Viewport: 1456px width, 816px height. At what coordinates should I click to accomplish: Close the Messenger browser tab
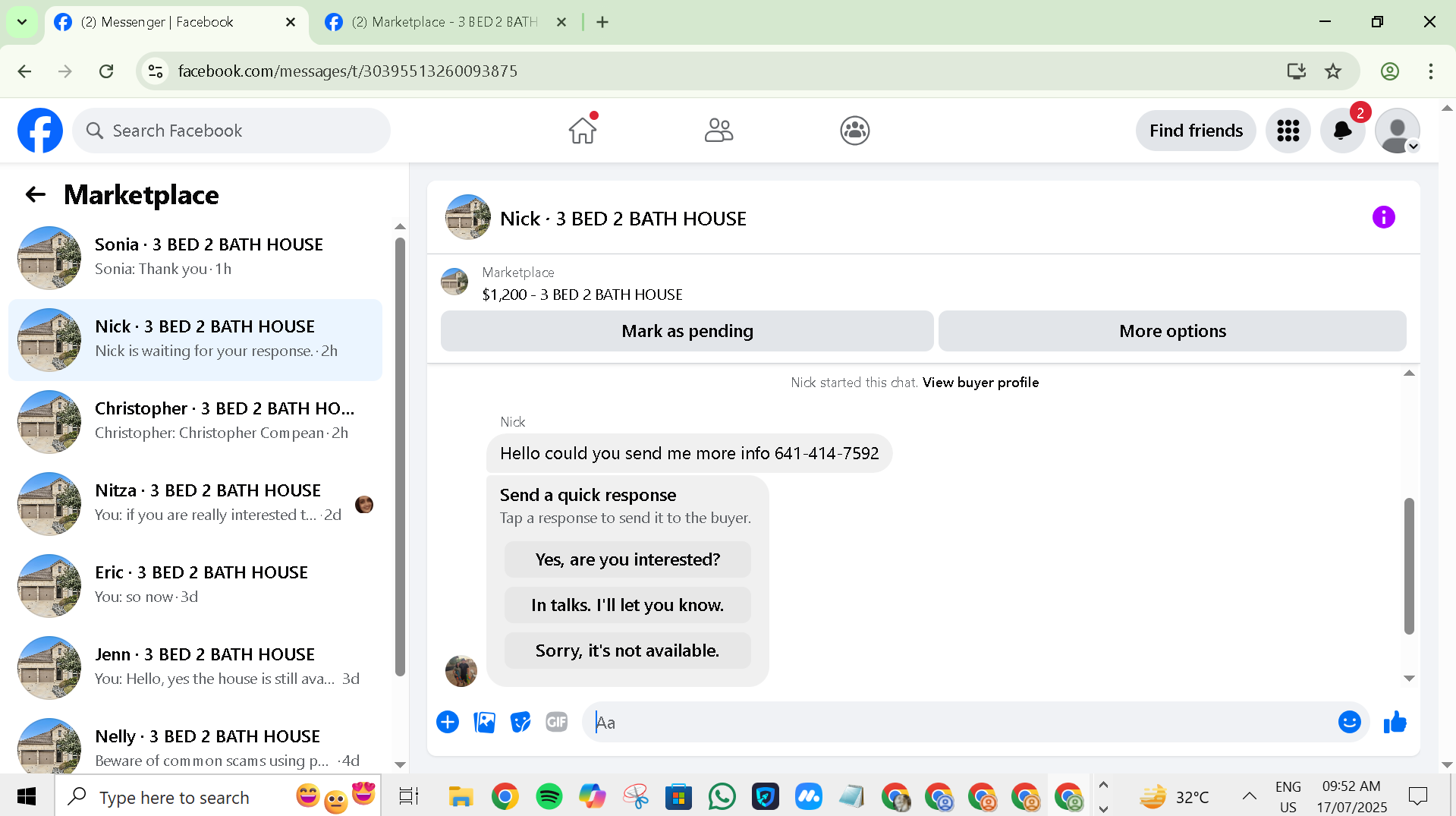(291, 22)
